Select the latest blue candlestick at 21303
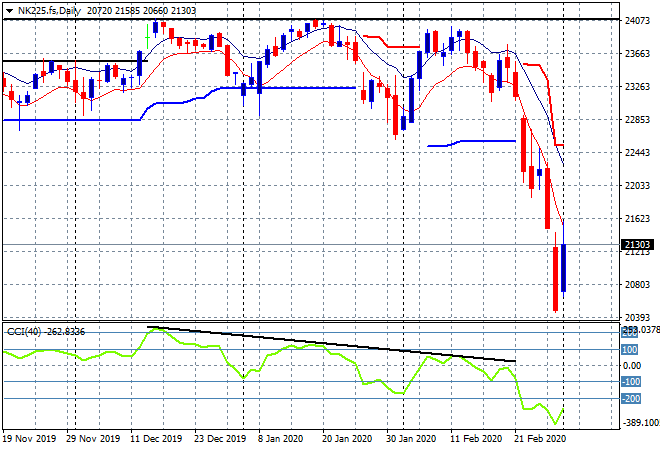Viewport: 660px width, 450px height. (x=563, y=268)
